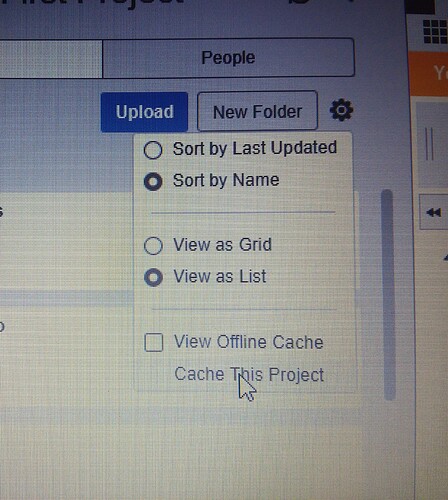Click the project title heading at top
This screenshot has width=448, height=500.
pyautogui.click(x=92, y=3)
